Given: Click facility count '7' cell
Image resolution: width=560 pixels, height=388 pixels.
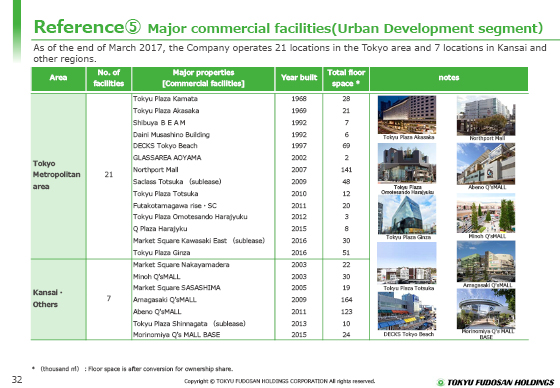Looking at the screenshot, I should click(x=109, y=298).
